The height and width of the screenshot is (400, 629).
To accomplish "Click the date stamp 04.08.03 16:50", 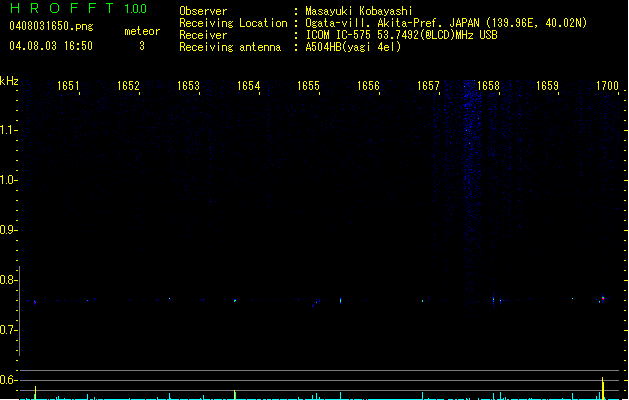I will tap(51, 46).
